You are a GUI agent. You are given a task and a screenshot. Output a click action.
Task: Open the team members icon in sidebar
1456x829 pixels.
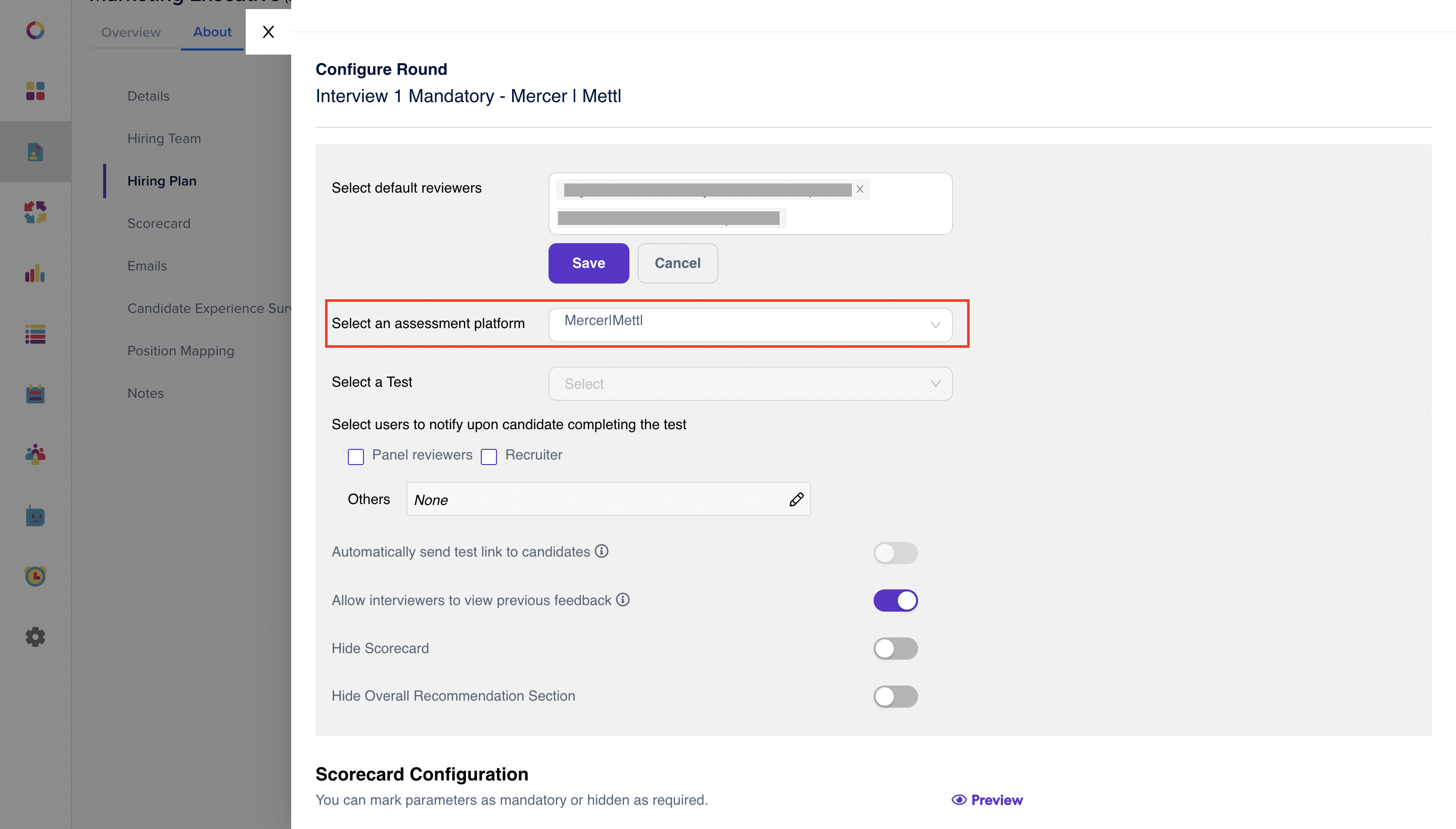coord(35,454)
